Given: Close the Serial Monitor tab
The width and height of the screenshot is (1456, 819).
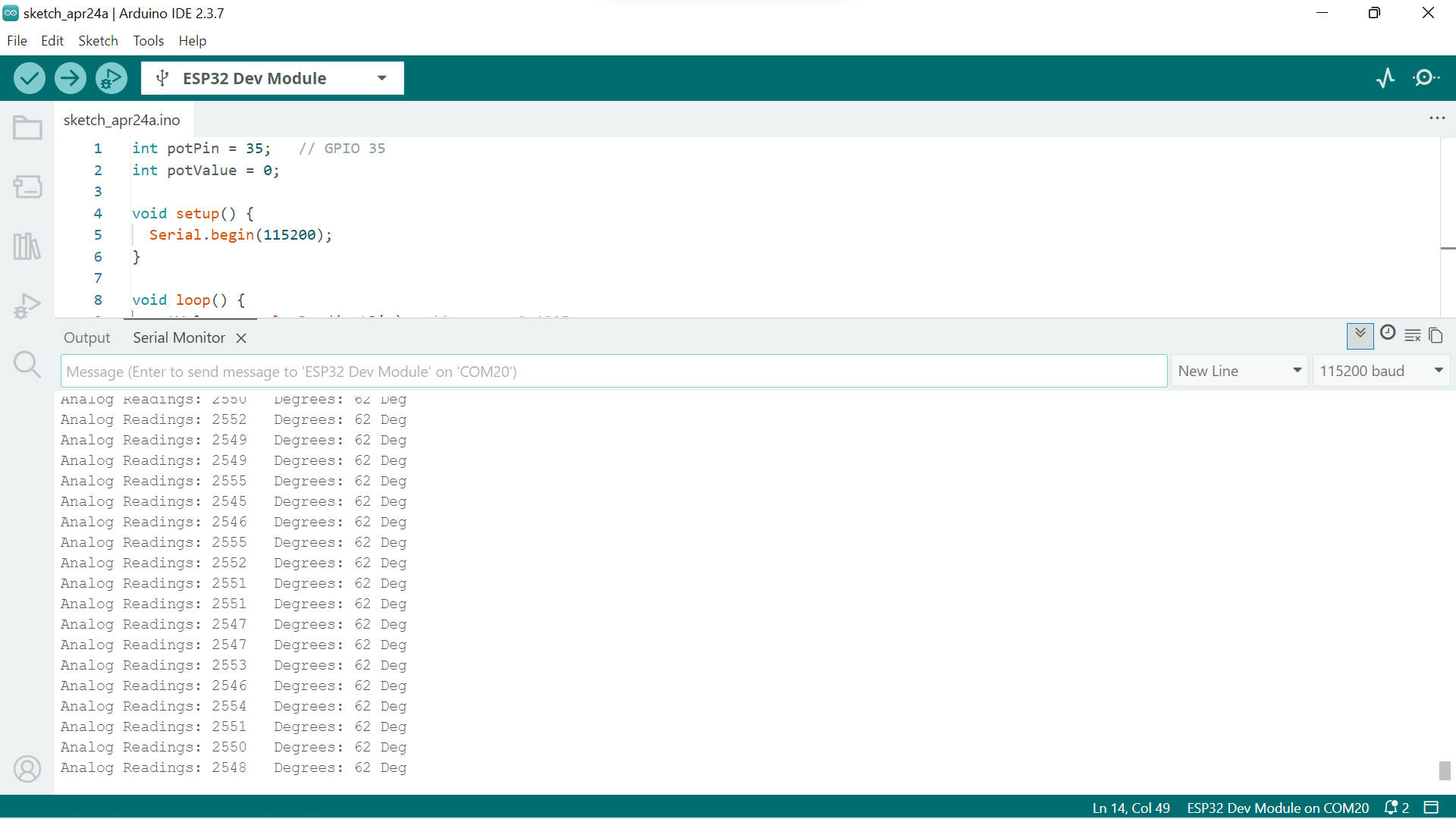Looking at the screenshot, I should [241, 338].
